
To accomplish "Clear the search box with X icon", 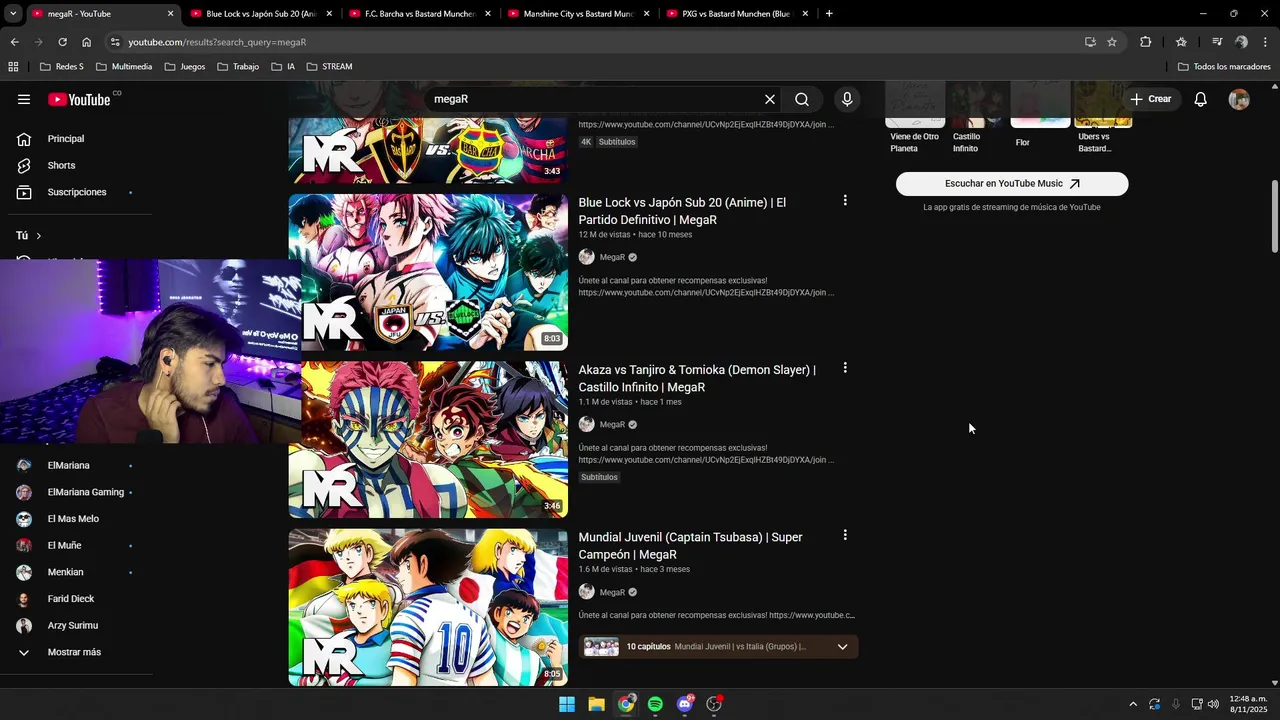I will pyautogui.click(x=770, y=99).
